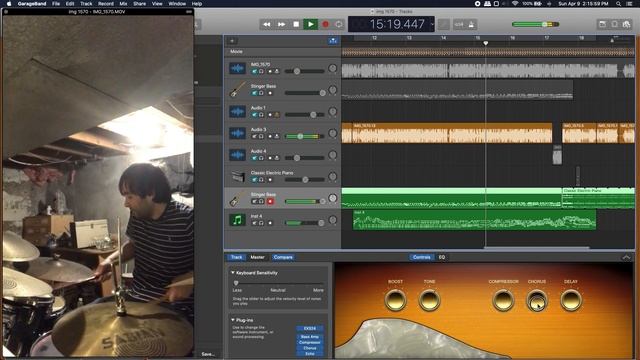Collapse the Keyboard Sensitivity section triangle
The height and width of the screenshot is (360, 640).
233,273
